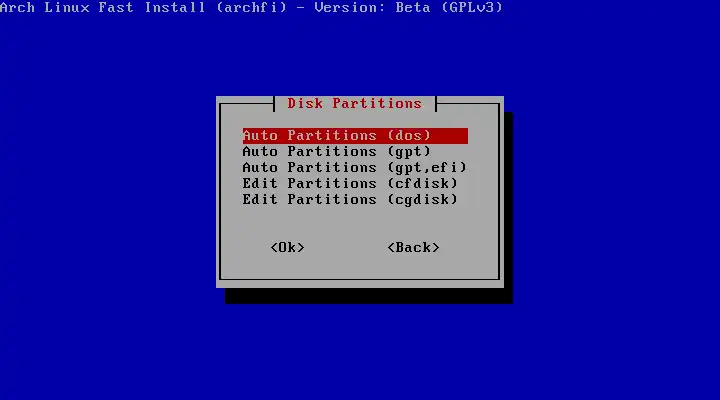Pick Auto Partitions (gpt,efi) entry
Image resolution: width=720 pixels, height=400 pixels.
pos(354,168)
